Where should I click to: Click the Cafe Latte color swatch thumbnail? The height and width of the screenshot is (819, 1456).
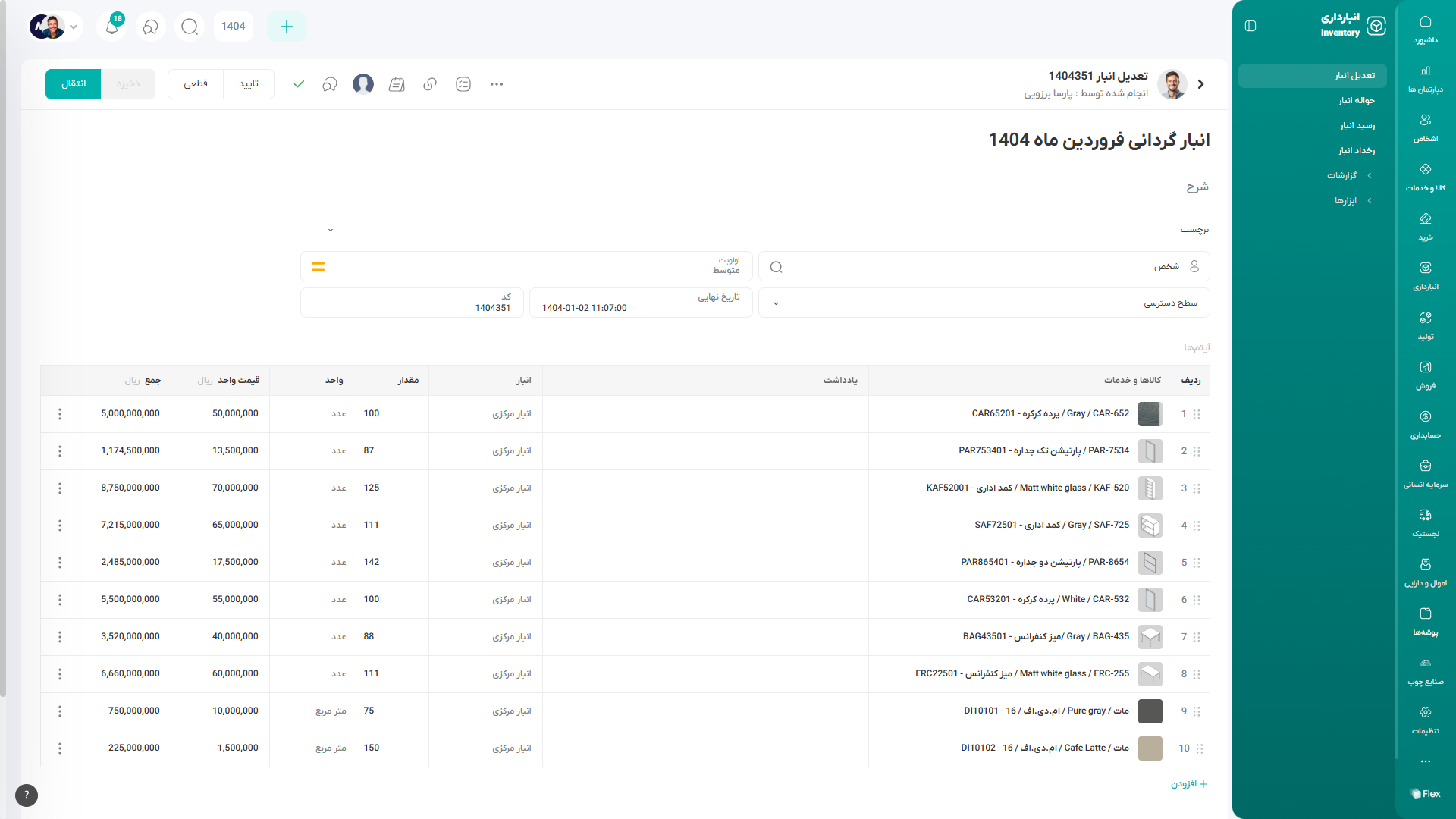tap(1150, 748)
